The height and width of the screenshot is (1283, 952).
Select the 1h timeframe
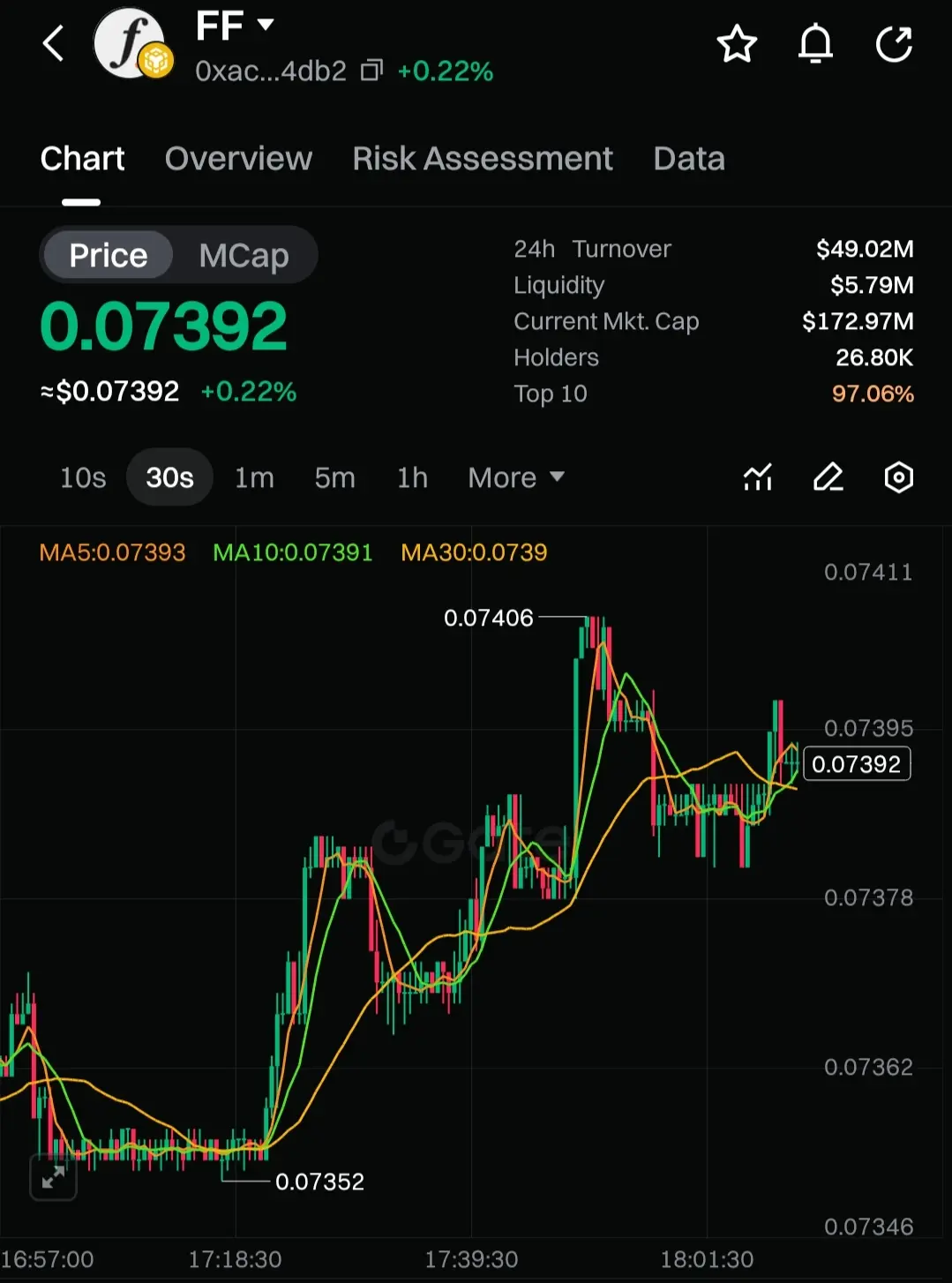pyautogui.click(x=412, y=477)
